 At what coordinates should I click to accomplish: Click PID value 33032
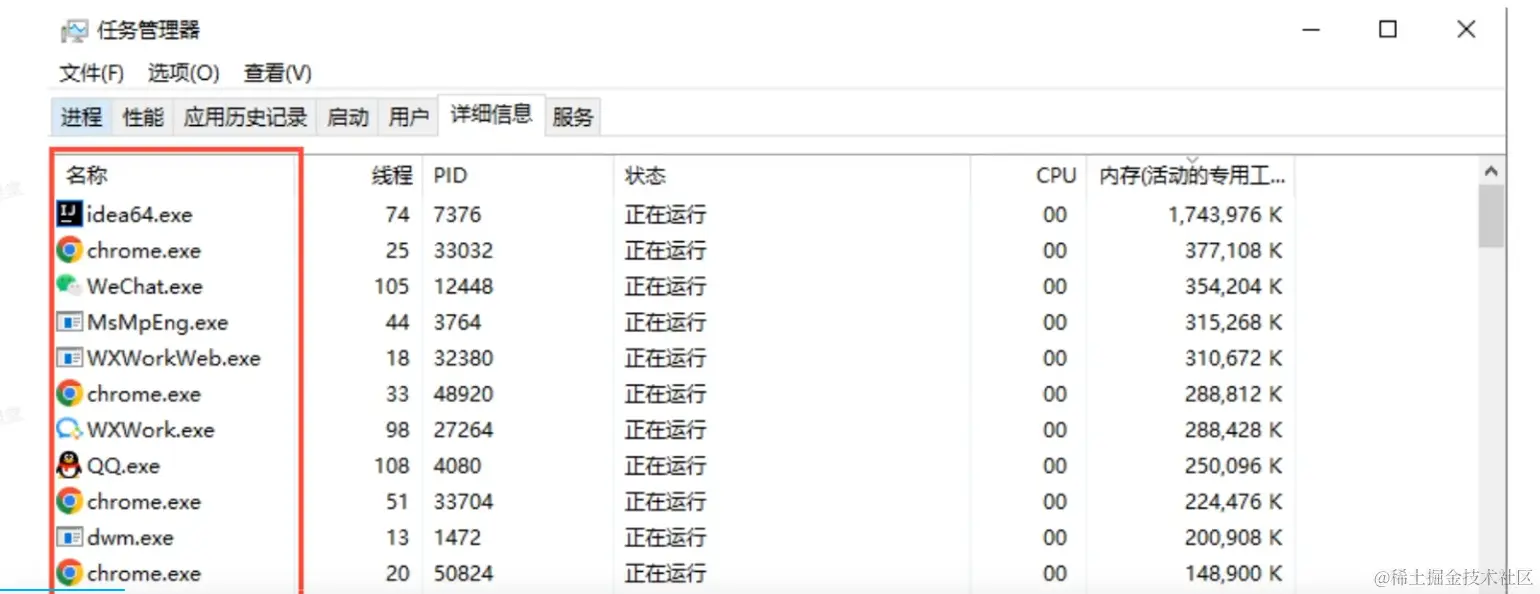coord(463,250)
